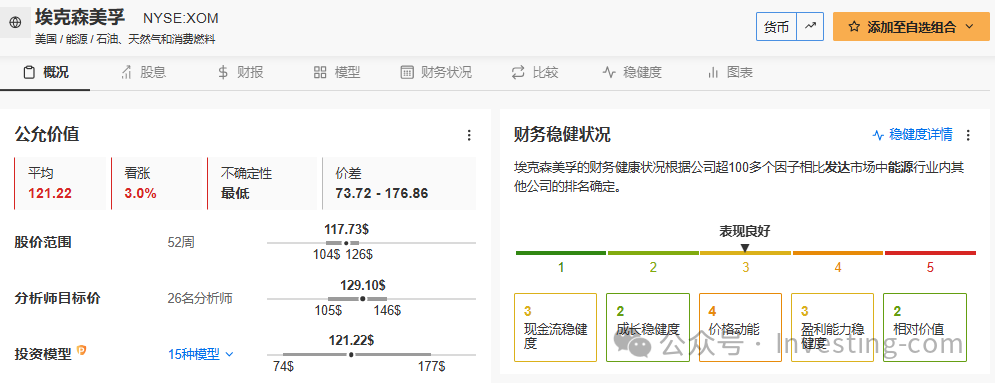Click the orange rating segment 4
This screenshot has height=383, width=995.
tap(838, 253)
